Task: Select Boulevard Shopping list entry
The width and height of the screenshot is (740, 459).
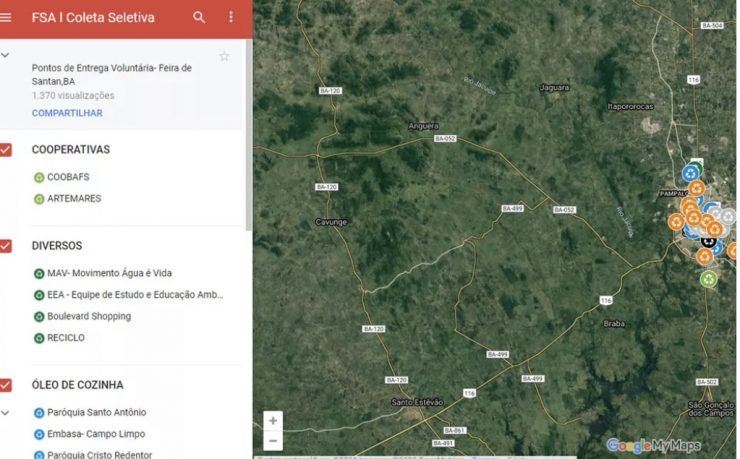Action: 89,316
